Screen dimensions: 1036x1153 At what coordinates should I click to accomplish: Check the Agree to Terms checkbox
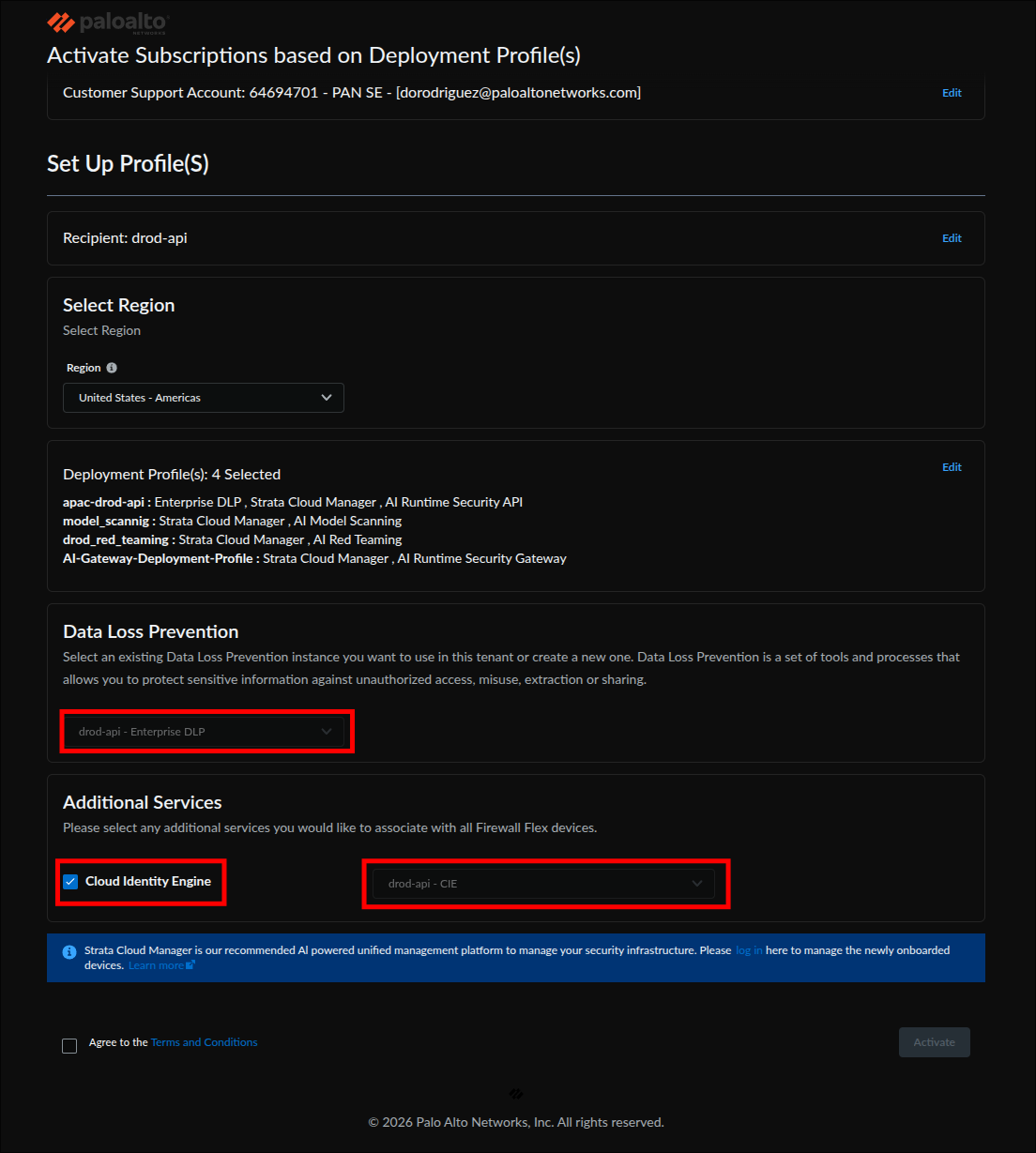(69, 1046)
